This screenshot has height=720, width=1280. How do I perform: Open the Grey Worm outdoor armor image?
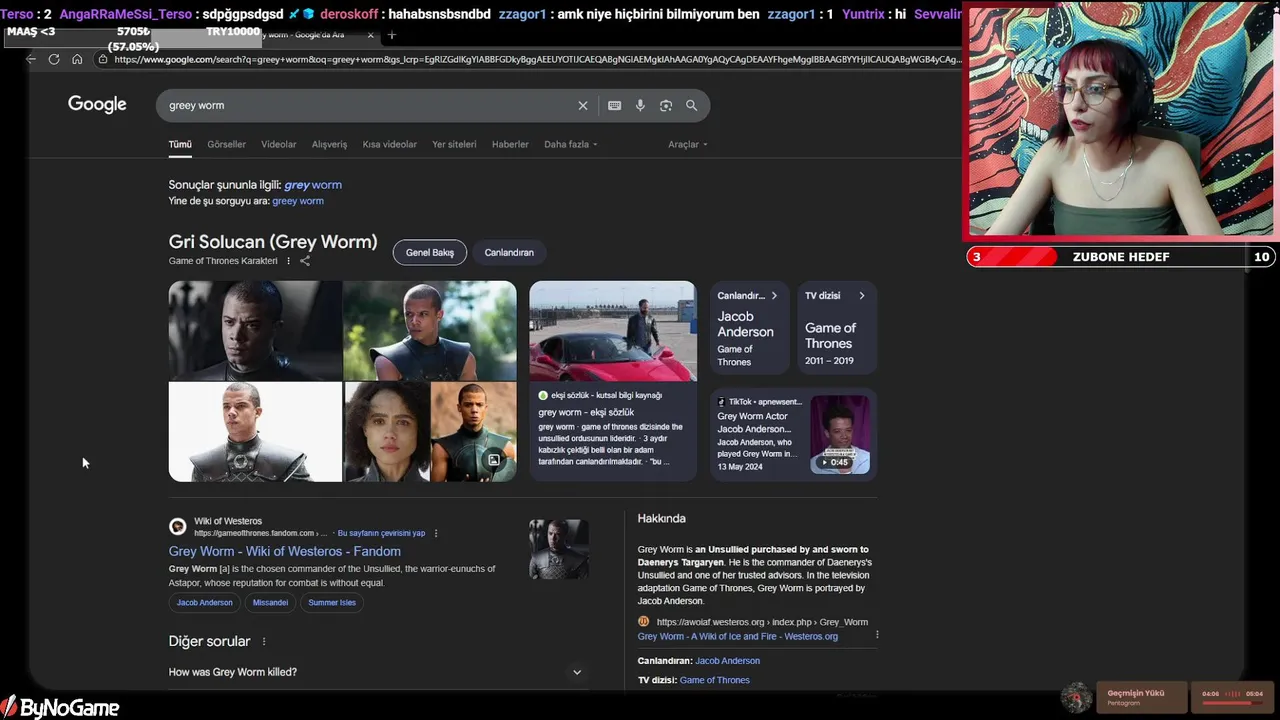point(430,330)
